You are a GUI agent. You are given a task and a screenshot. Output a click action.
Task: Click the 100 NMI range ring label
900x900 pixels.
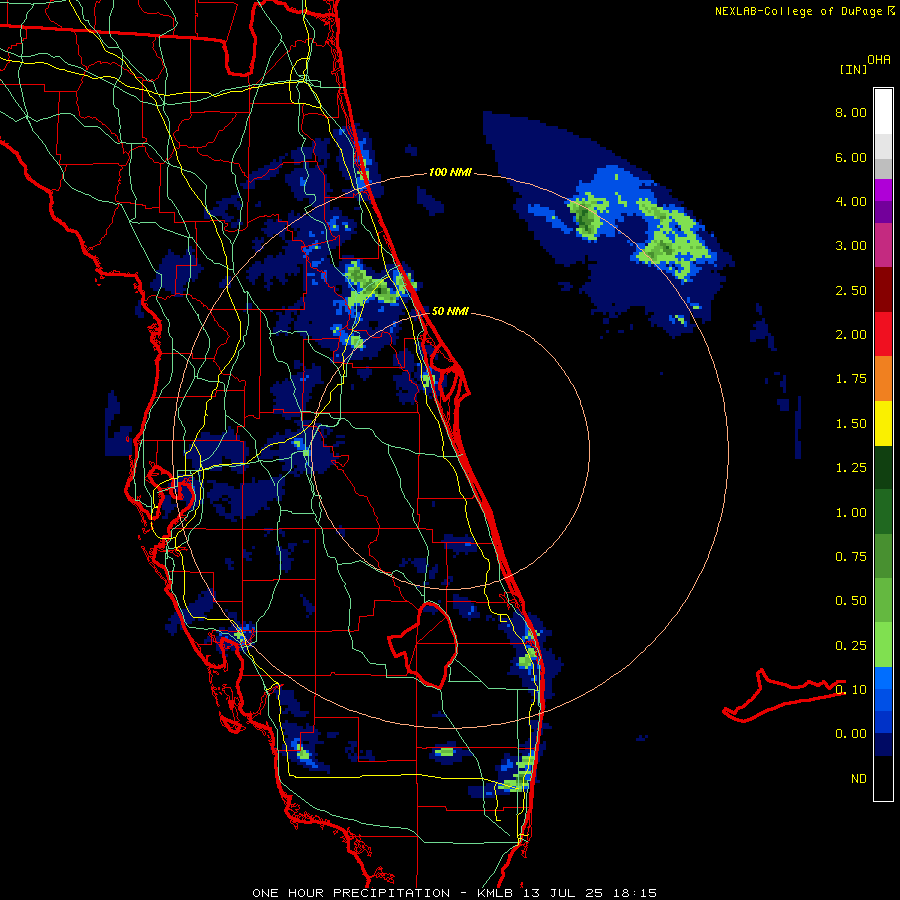[x=450, y=172]
